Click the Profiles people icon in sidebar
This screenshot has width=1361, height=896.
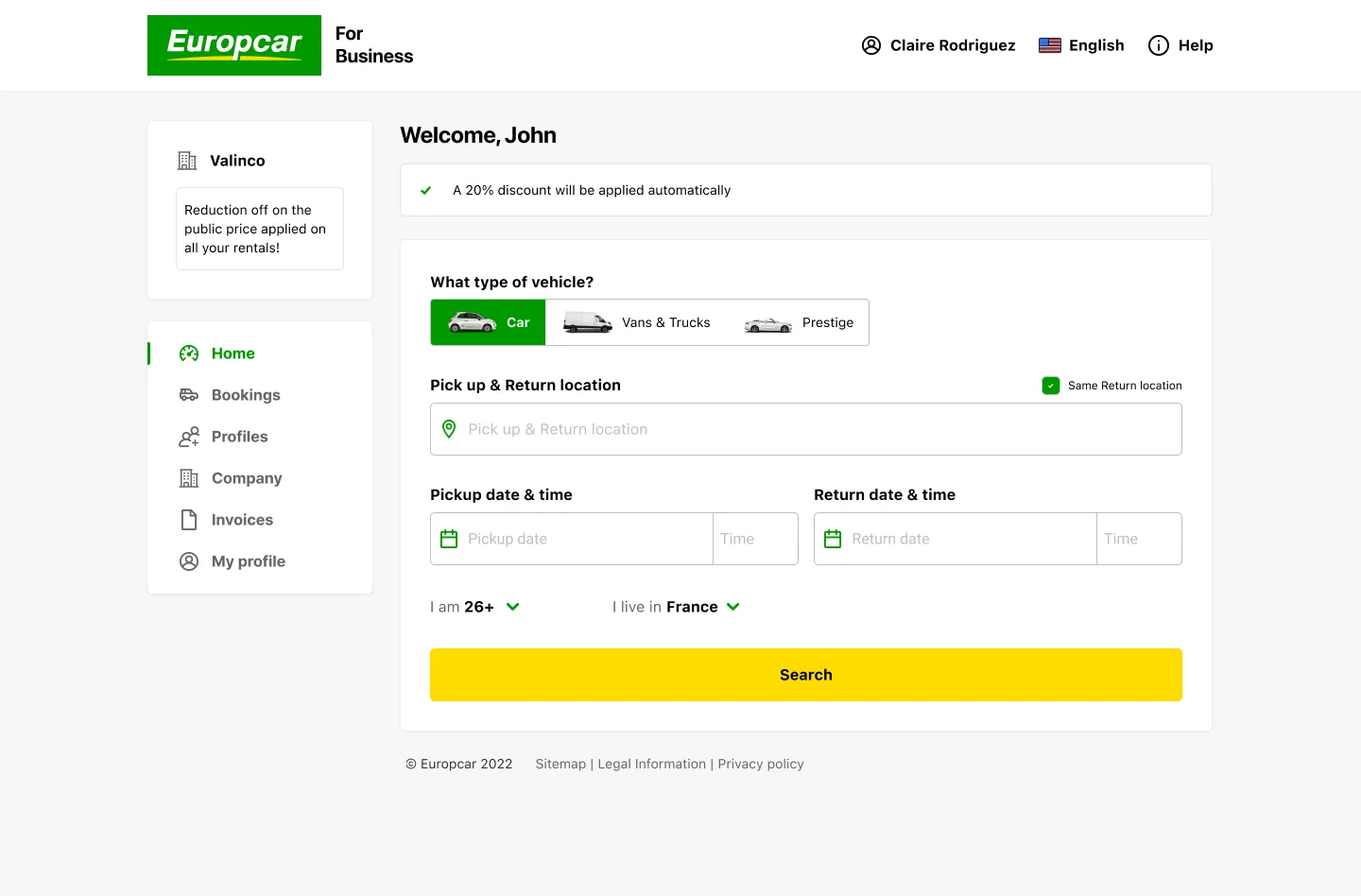tap(189, 437)
